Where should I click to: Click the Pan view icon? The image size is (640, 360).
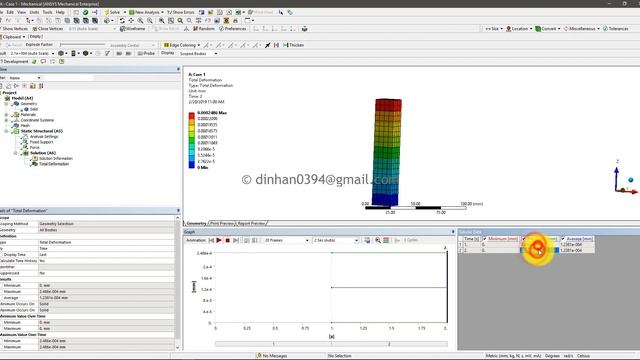pyautogui.click(x=131, y=20)
